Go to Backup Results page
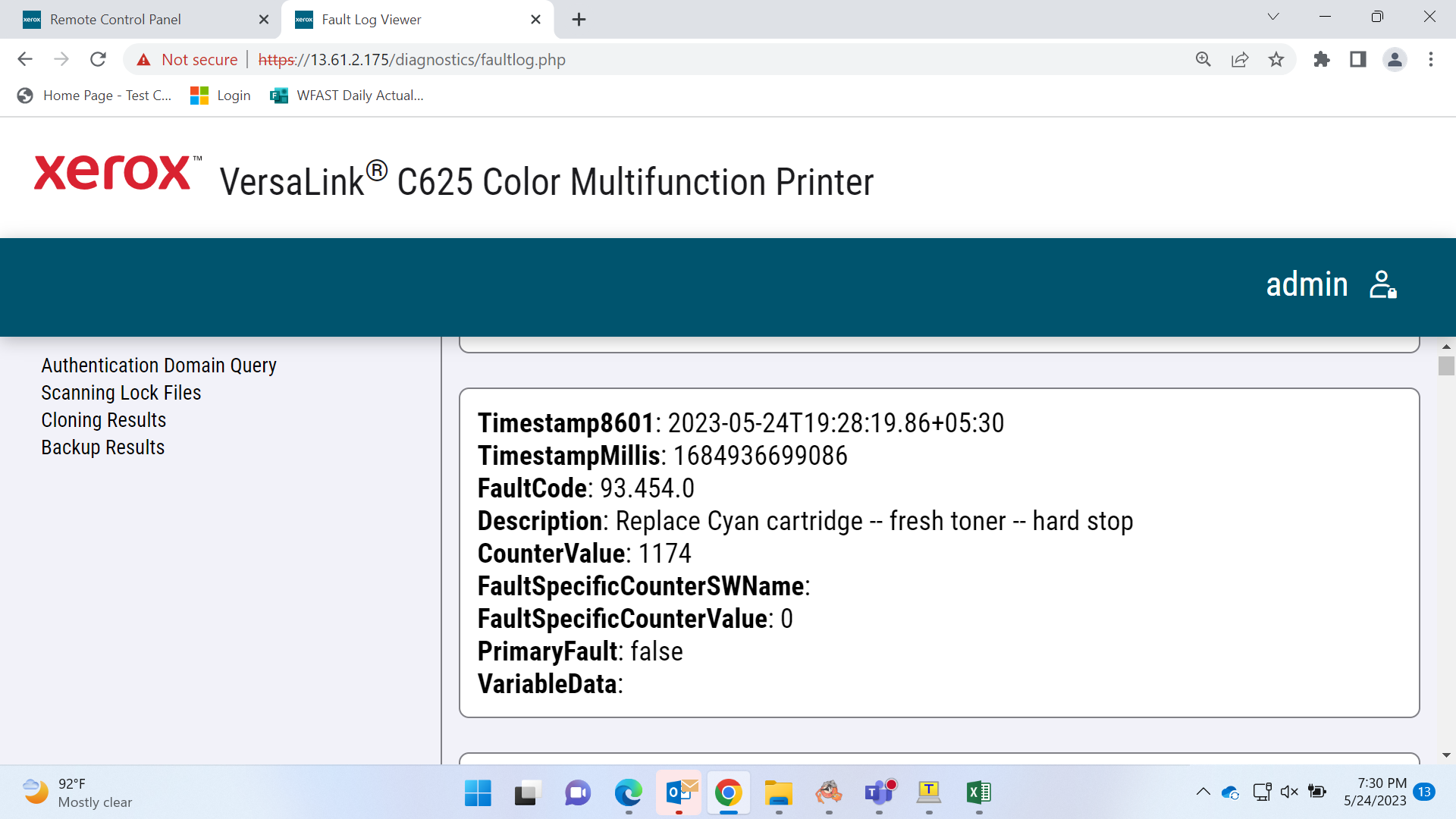1456x819 pixels. click(x=103, y=447)
